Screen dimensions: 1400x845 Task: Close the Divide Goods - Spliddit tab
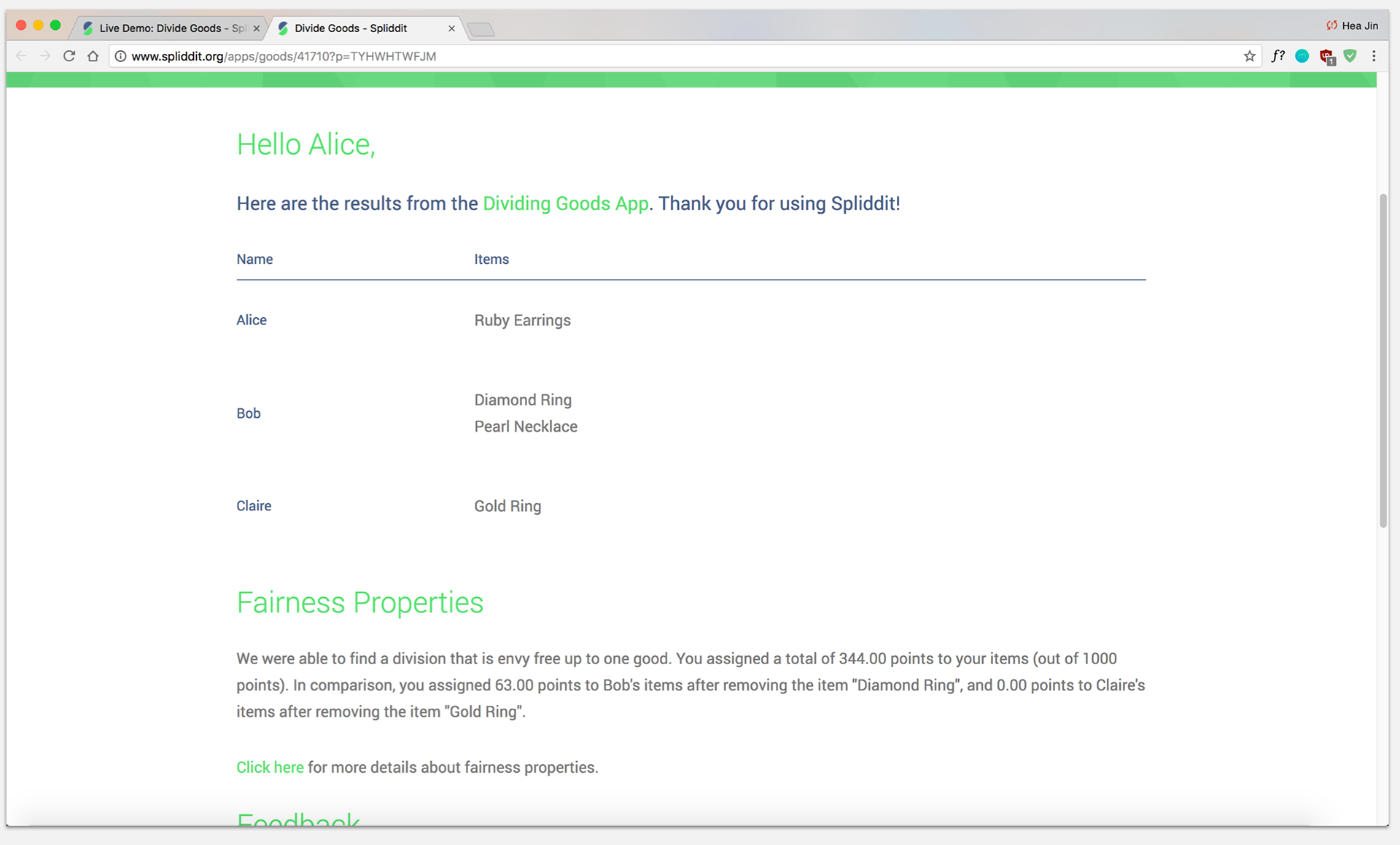pyautogui.click(x=451, y=28)
